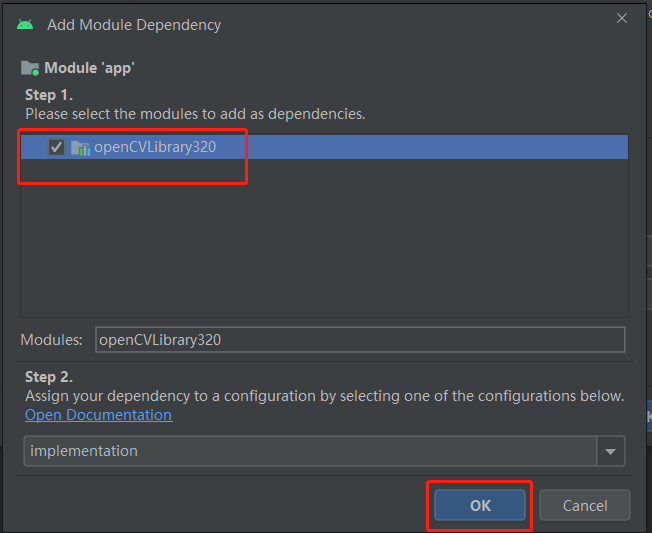Uncheck the openCVLibrary320 checkbox
The height and width of the screenshot is (533, 652).
(57, 148)
